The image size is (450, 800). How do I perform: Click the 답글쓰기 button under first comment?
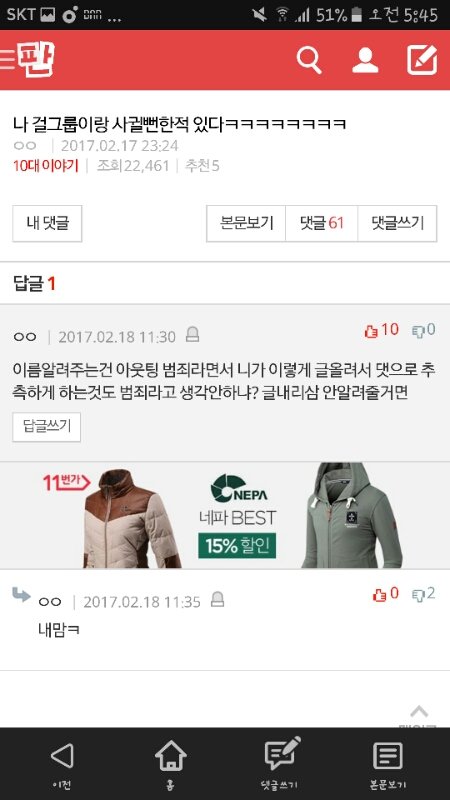pyautogui.click(x=46, y=427)
